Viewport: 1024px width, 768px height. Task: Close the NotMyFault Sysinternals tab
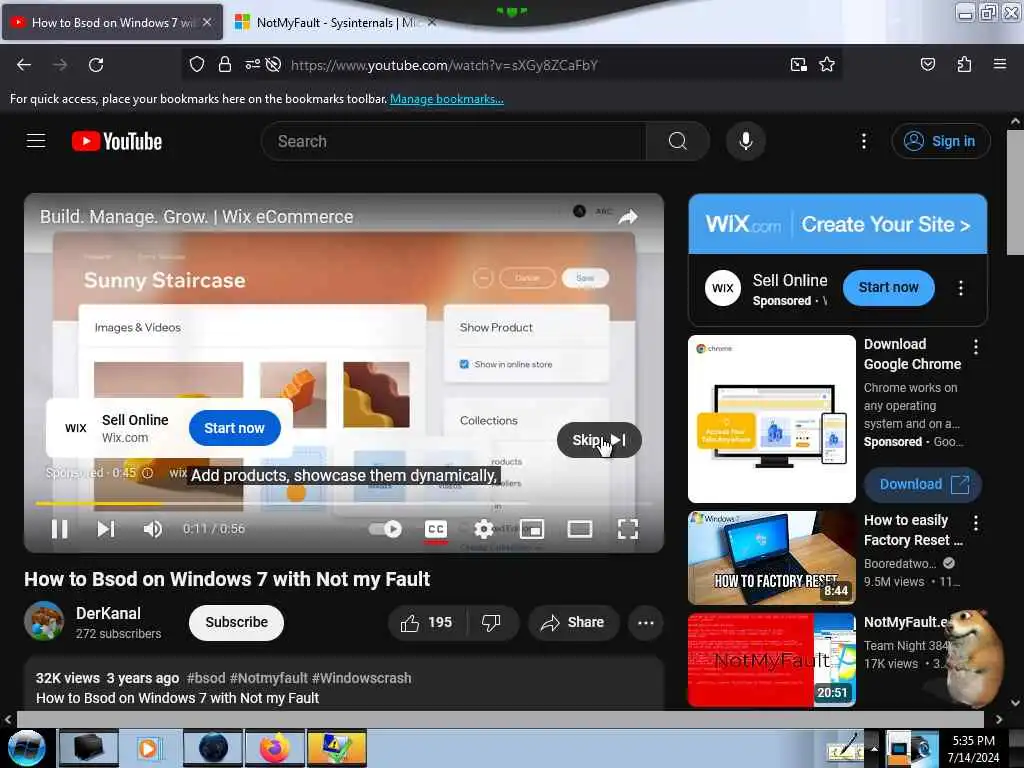(x=432, y=23)
